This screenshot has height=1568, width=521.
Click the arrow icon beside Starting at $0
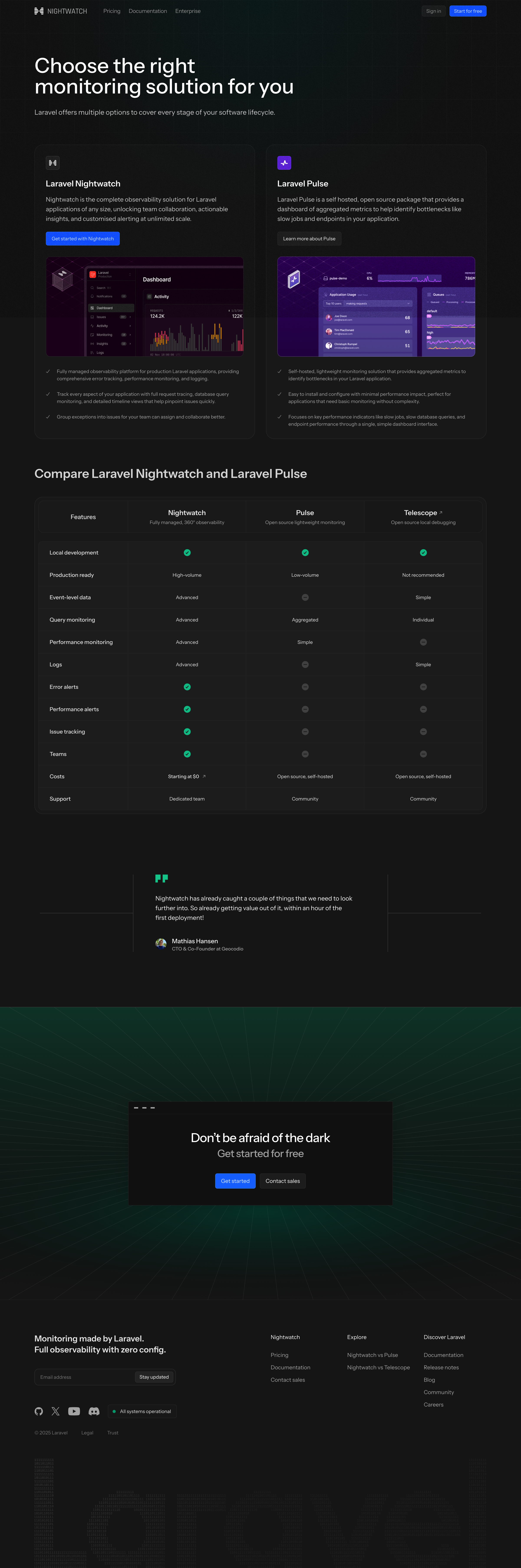tap(204, 776)
